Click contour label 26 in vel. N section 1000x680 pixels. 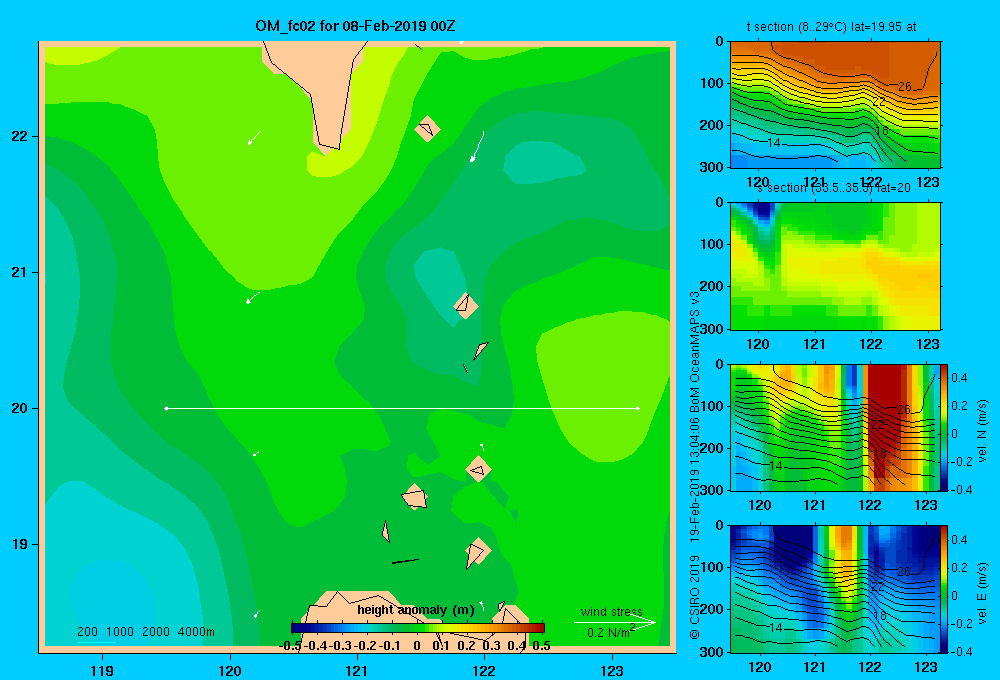904,410
